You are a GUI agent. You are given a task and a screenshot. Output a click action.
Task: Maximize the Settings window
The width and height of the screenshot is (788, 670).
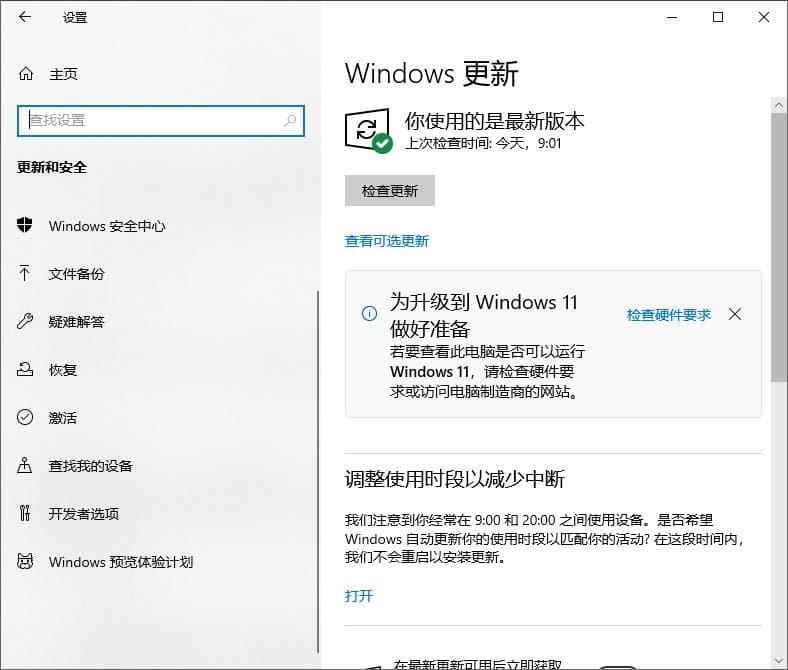tap(718, 17)
